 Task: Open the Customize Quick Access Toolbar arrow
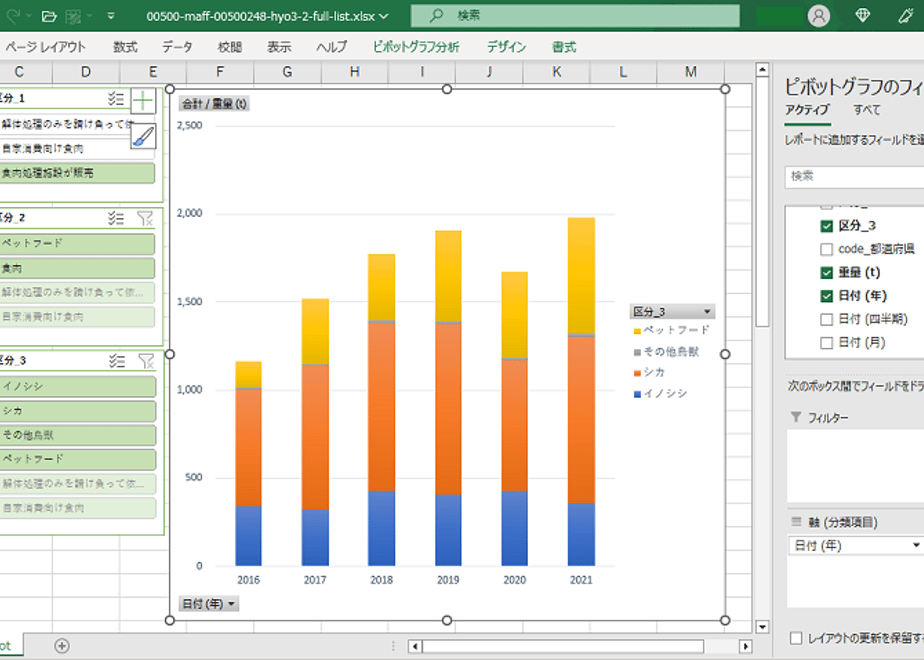[x=111, y=16]
